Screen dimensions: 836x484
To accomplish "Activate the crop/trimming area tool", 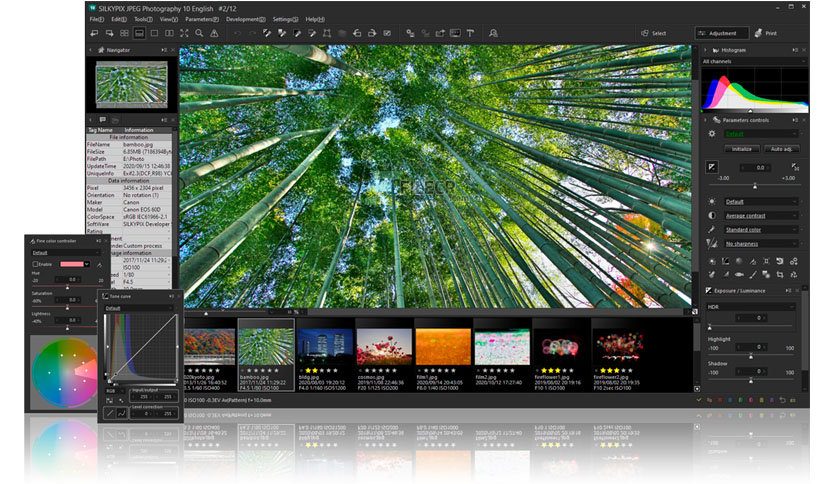I will click(x=327, y=33).
